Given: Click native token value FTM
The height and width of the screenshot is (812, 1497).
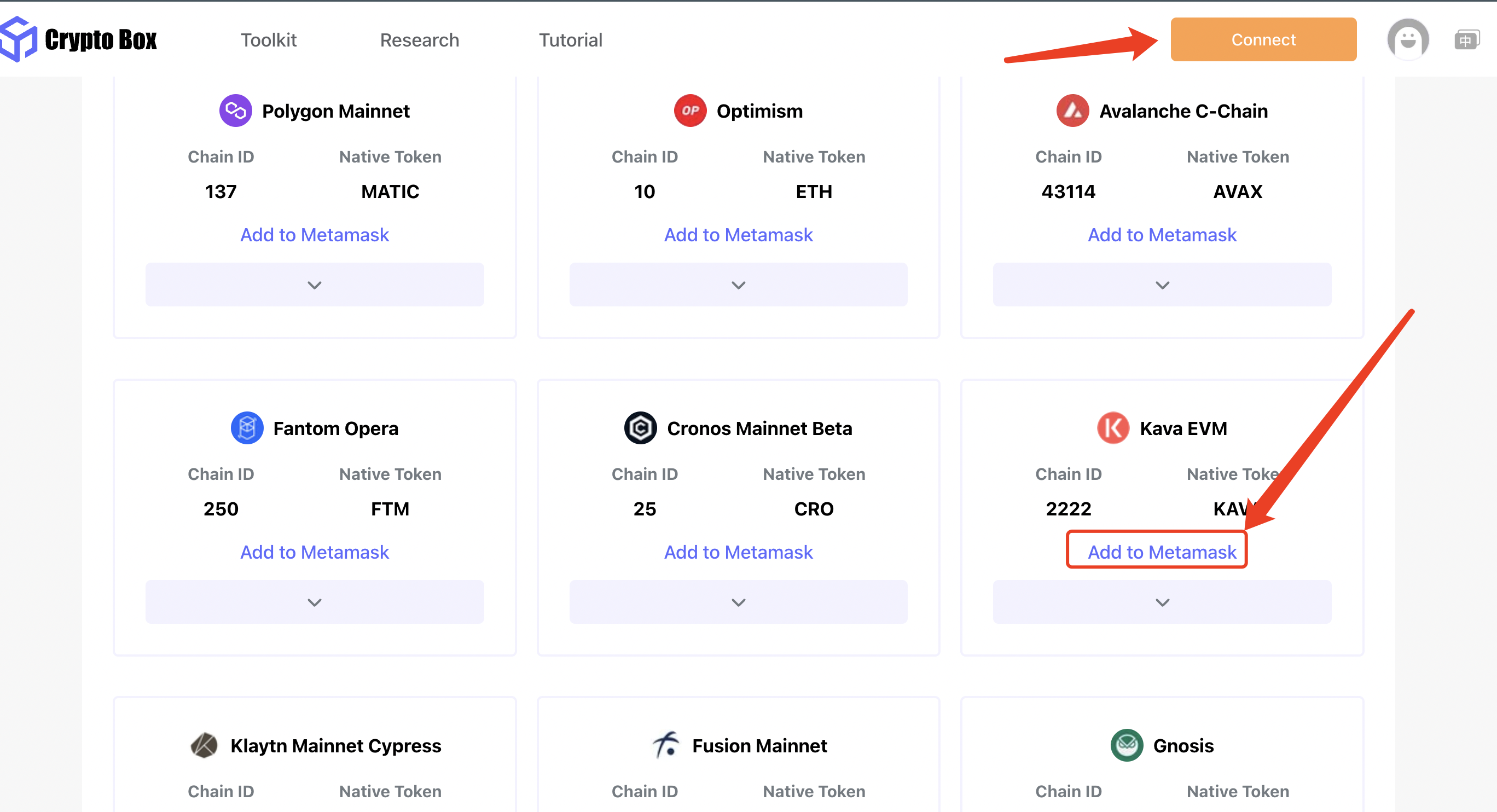Looking at the screenshot, I should coord(390,509).
